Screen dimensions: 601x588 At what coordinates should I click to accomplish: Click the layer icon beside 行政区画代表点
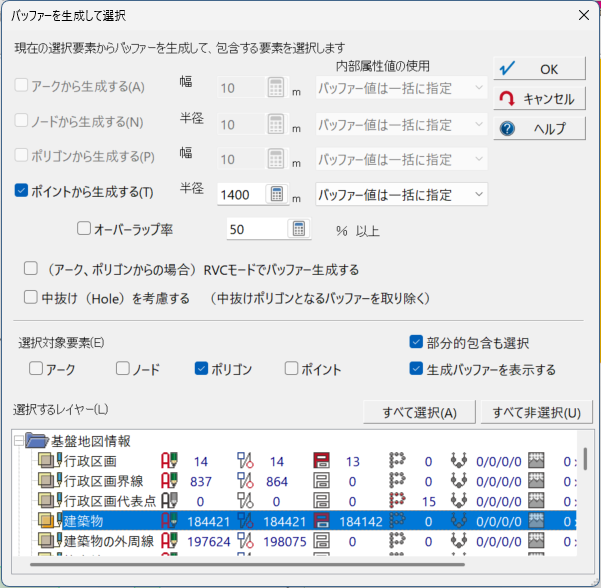(50, 501)
